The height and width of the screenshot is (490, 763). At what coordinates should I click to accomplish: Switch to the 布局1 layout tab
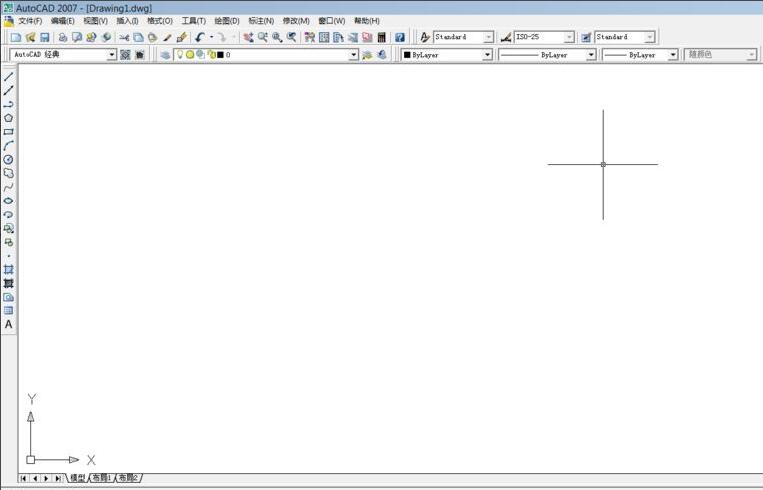102,479
